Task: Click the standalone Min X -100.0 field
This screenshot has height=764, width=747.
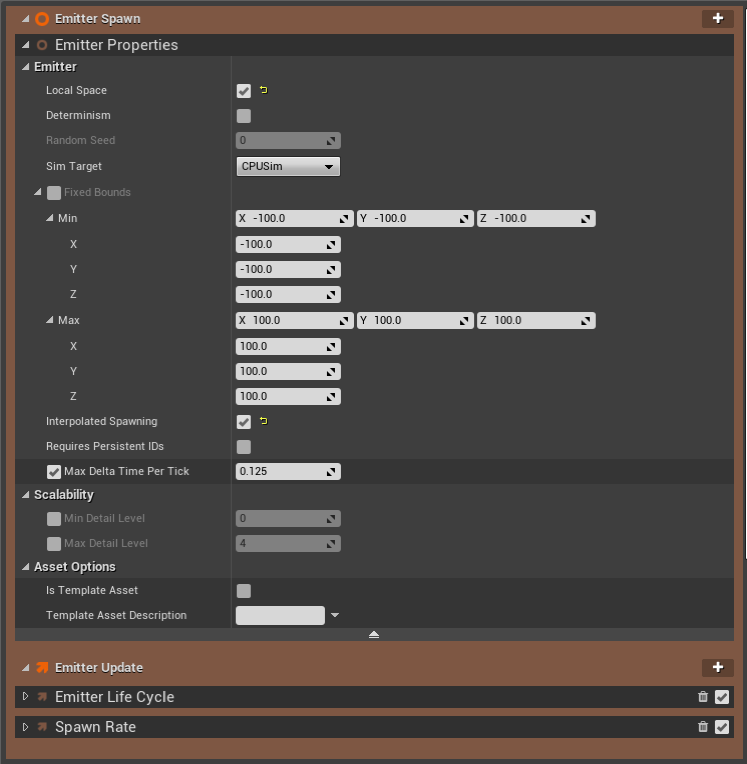Action: coord(288,245)
